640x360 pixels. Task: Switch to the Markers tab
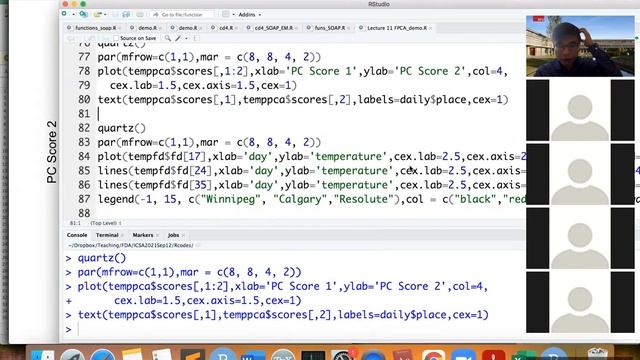point(143,235)
